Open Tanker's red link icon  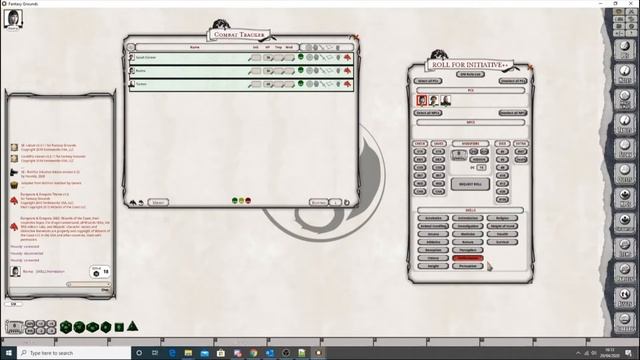pos(347,84)
